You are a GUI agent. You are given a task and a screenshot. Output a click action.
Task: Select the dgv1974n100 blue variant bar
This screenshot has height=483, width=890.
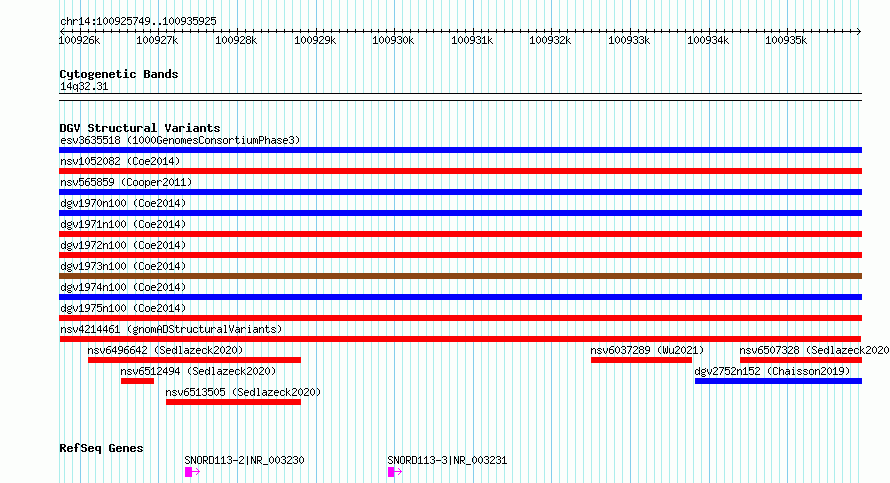coord(460,297)
